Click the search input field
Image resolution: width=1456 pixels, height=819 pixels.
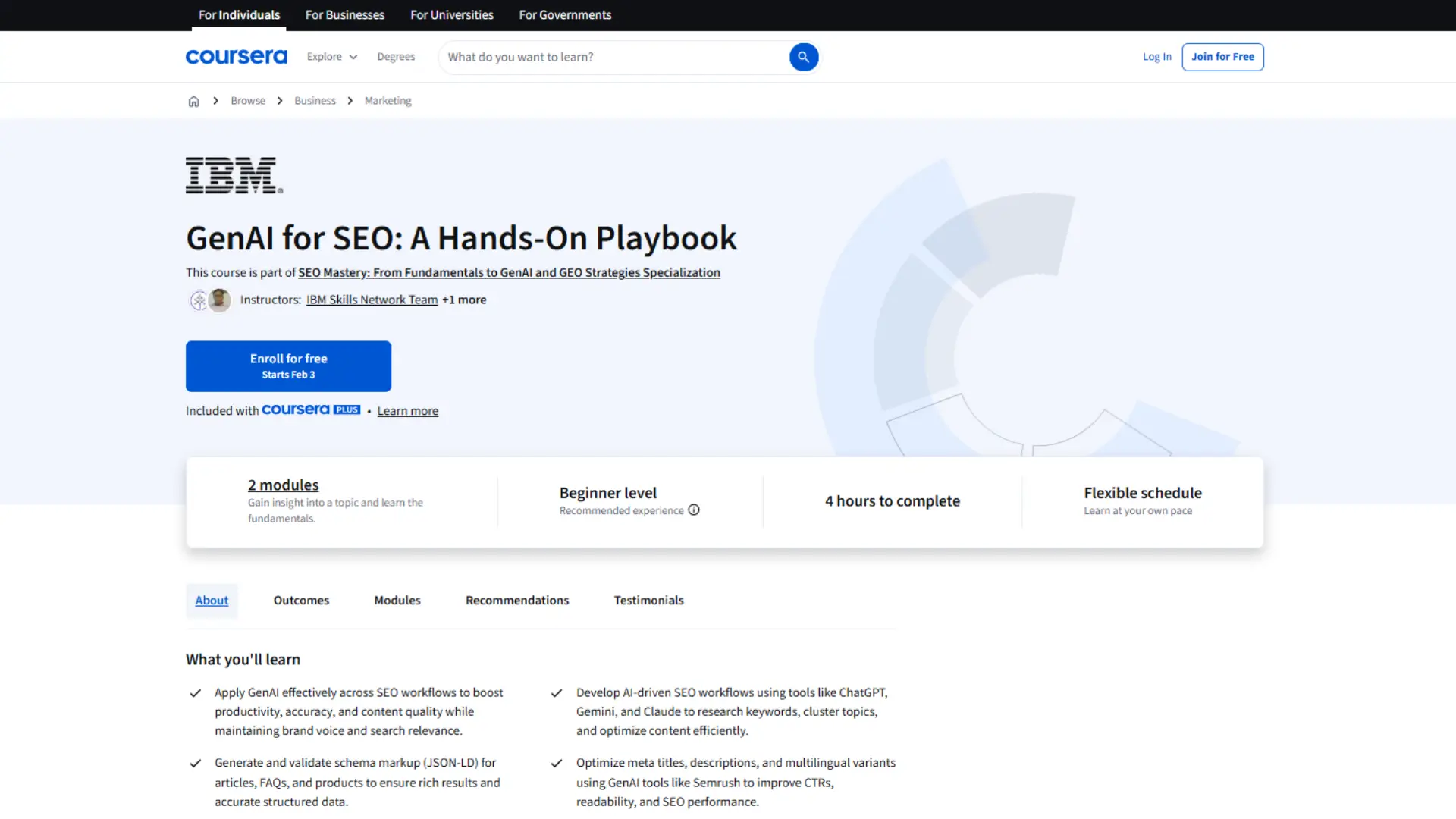(607, 57)
